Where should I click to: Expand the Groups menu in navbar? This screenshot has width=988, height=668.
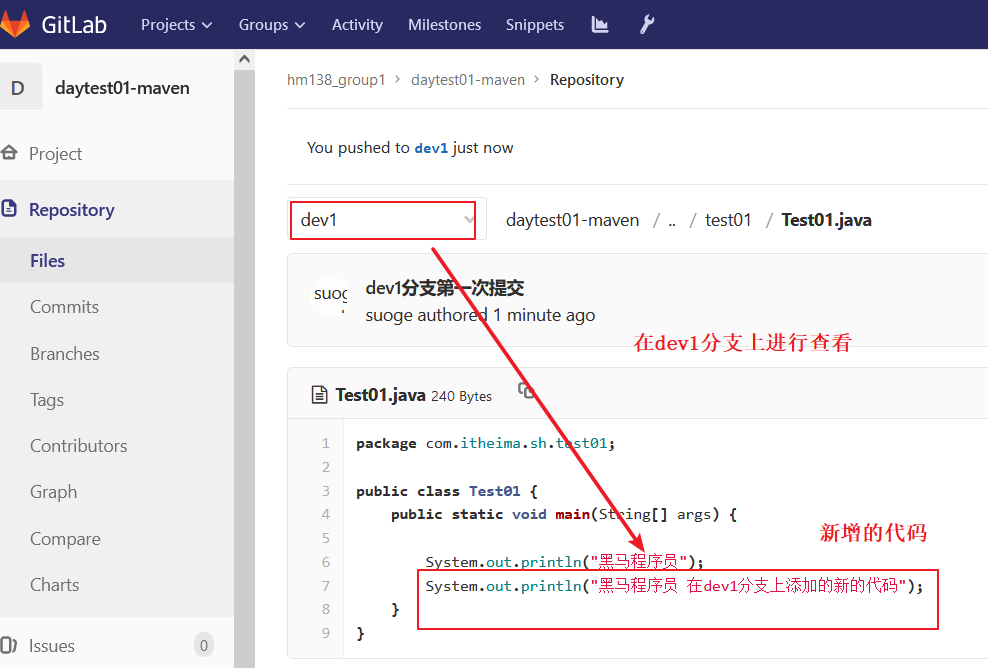(272, 25)
